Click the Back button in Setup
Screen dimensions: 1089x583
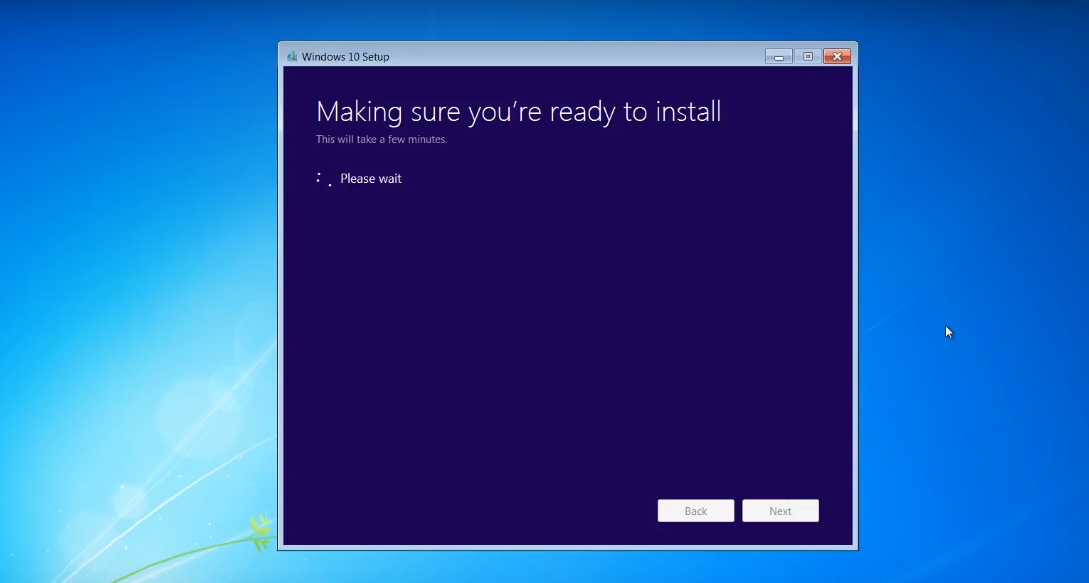pyautogui.click(x=695, y=511)
